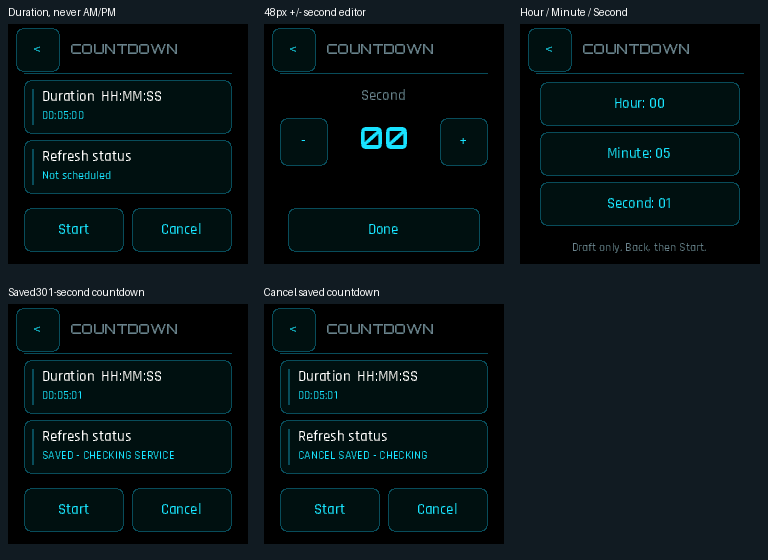Go back in 'Duration, never AM/PM' panel
Image resolution: width=768 pixels, height=560 pixels.
pyautogui.click(x=38, y=50)
